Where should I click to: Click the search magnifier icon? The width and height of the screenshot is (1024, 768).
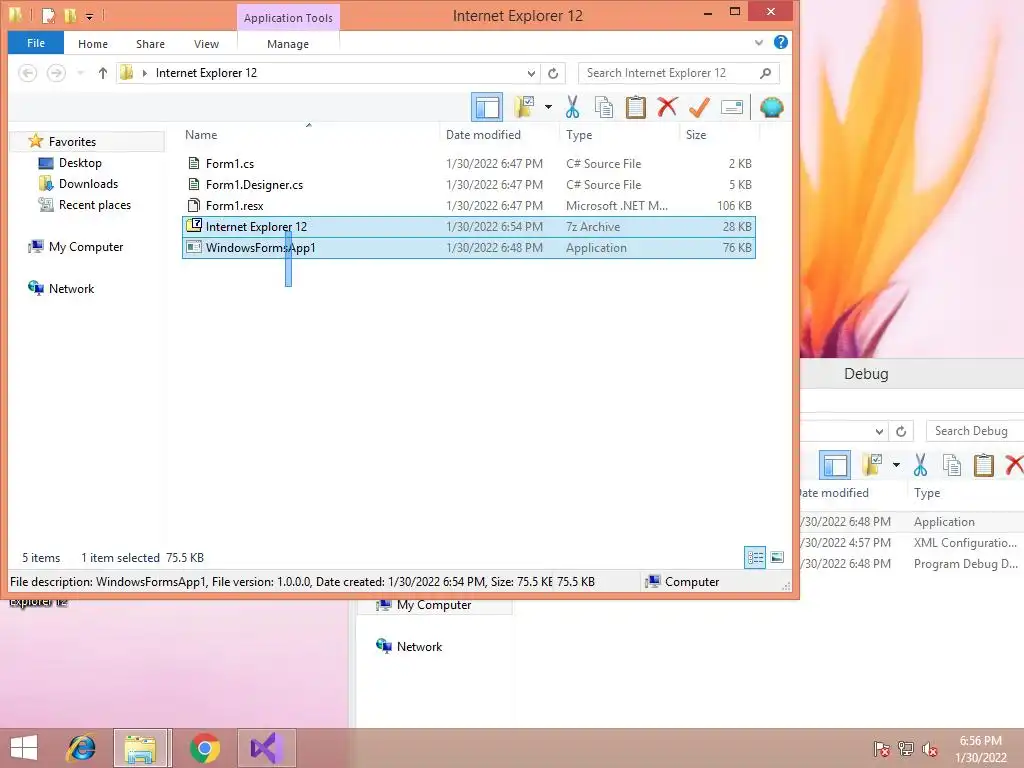click(765, 73)
